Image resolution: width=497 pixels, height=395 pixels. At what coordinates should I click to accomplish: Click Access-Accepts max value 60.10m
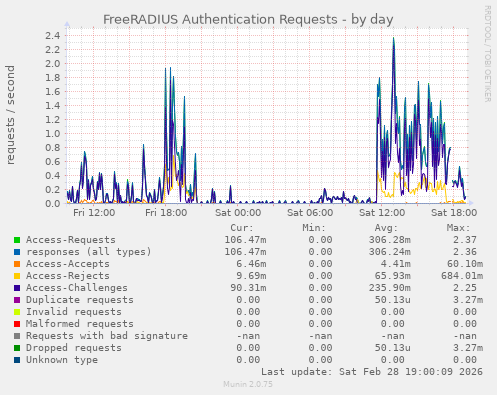[x=465, y=264]
